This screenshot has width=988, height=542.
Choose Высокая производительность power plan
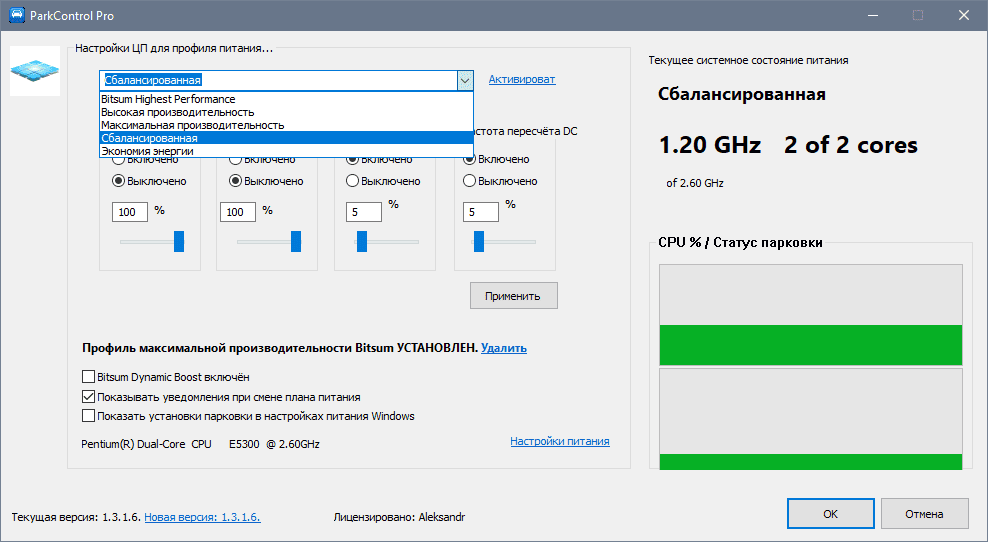[287, 112]
